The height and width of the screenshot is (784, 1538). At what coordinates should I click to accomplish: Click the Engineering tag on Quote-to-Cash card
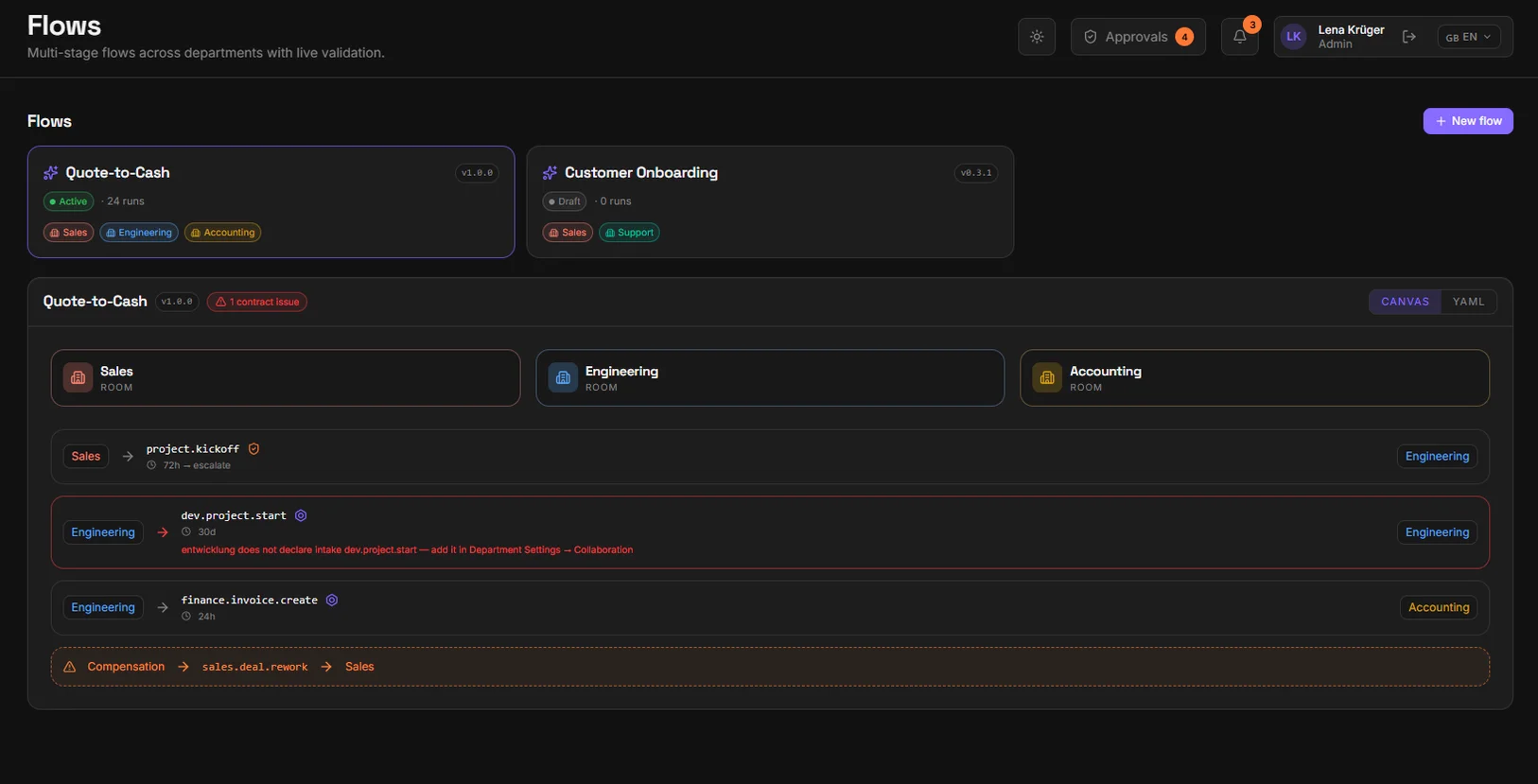click(139, 233)
